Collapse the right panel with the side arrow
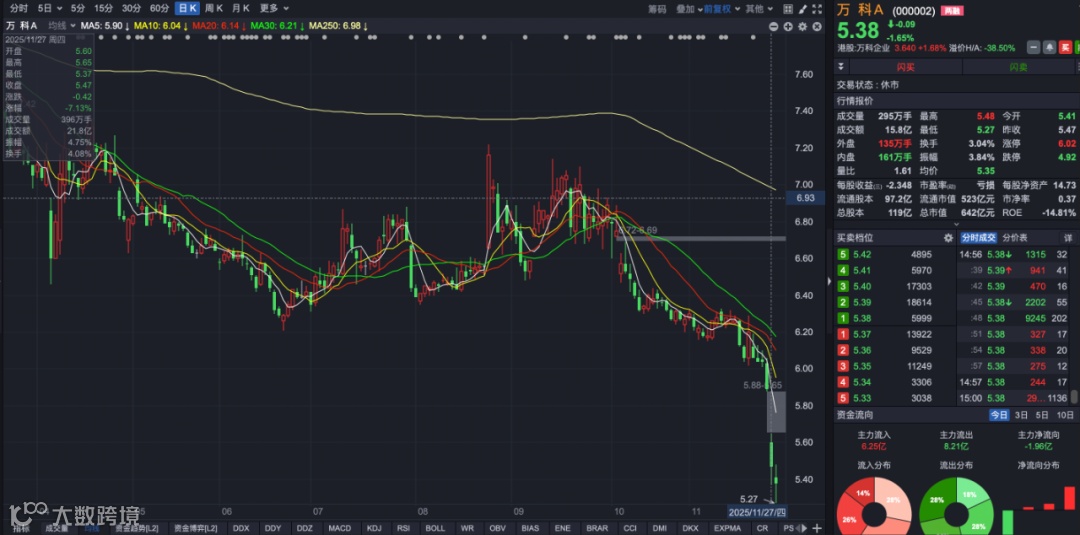This screenshot has width=1080, height=535. tap(829, 281)
